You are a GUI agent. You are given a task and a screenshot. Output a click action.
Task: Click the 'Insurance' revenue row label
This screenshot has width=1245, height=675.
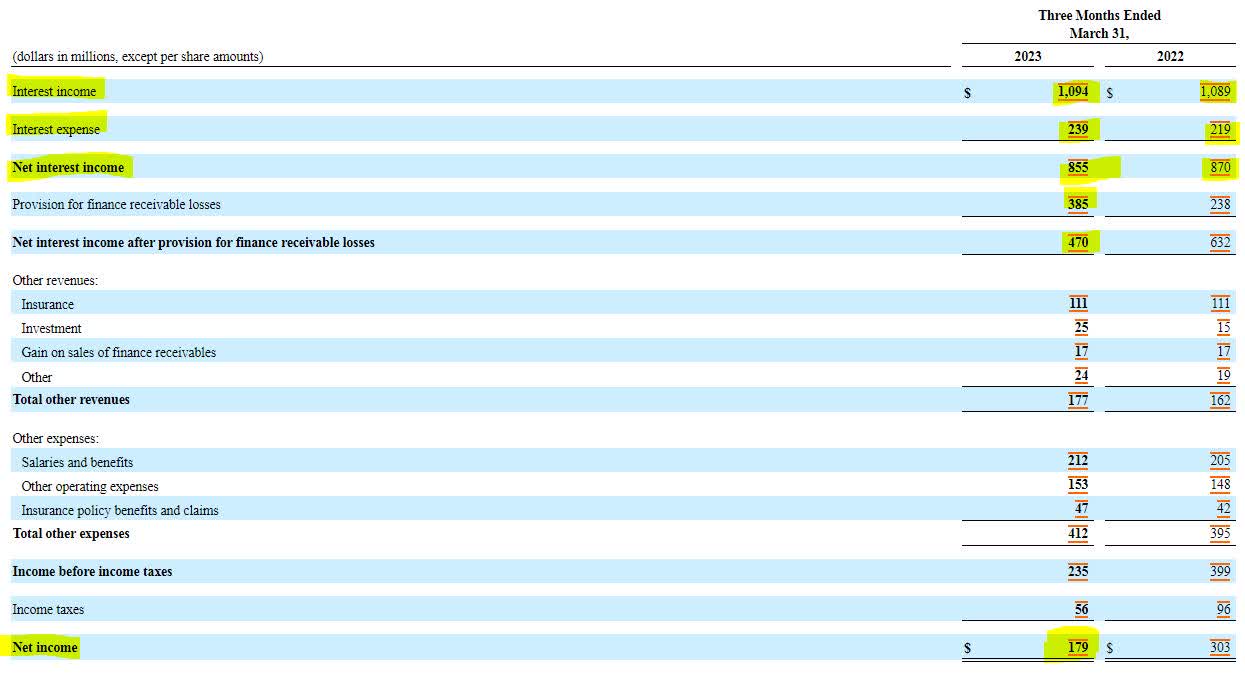48,304
